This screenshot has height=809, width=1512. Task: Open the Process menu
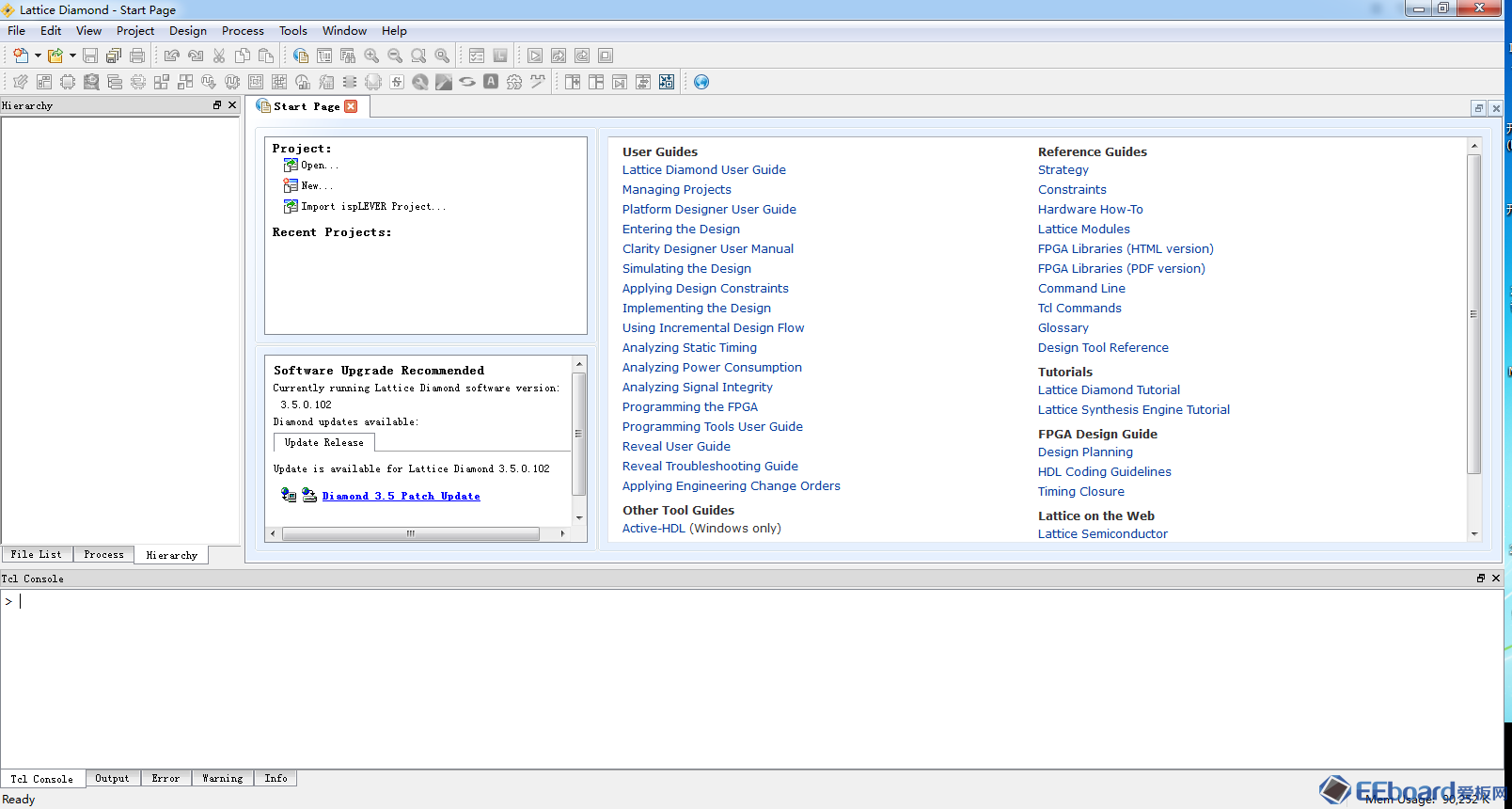click(x=243, y=31)
